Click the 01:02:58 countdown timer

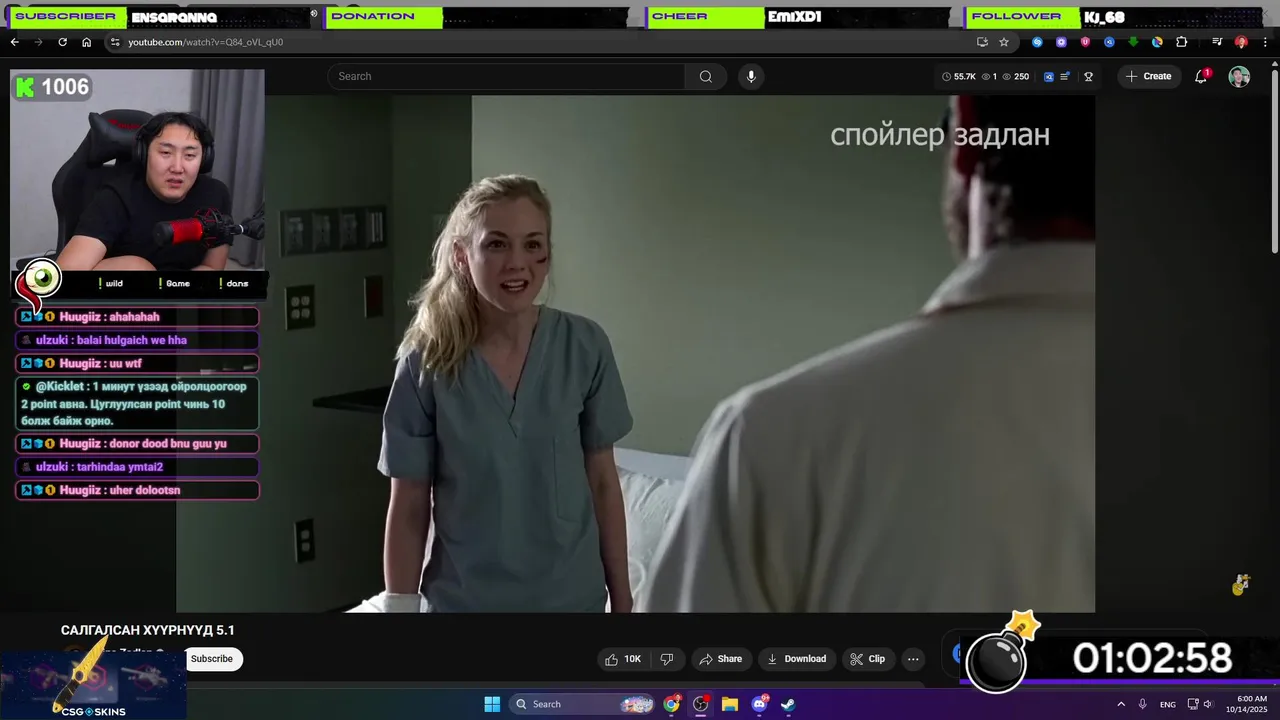[1152, 658]
